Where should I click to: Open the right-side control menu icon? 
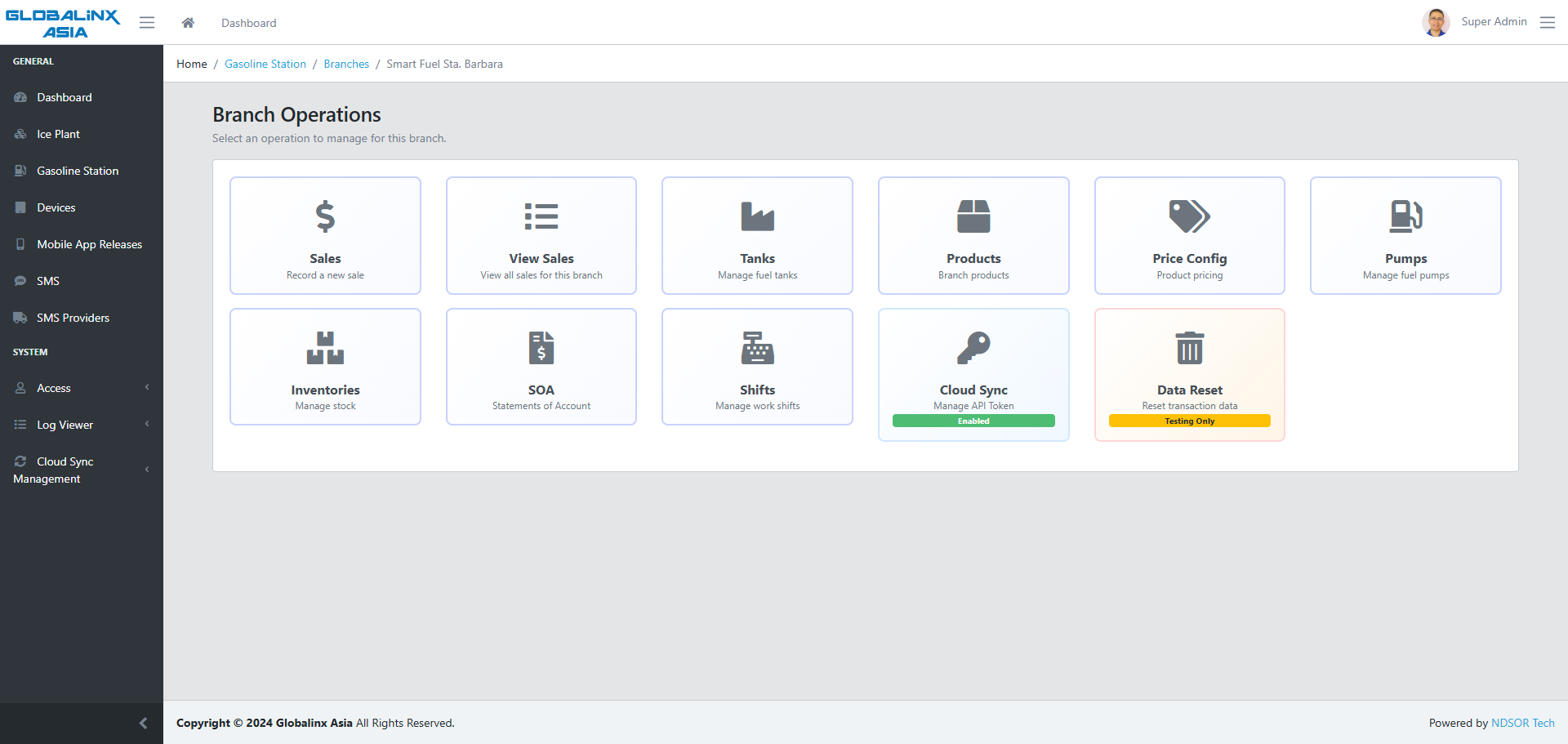click(1548, 22)
